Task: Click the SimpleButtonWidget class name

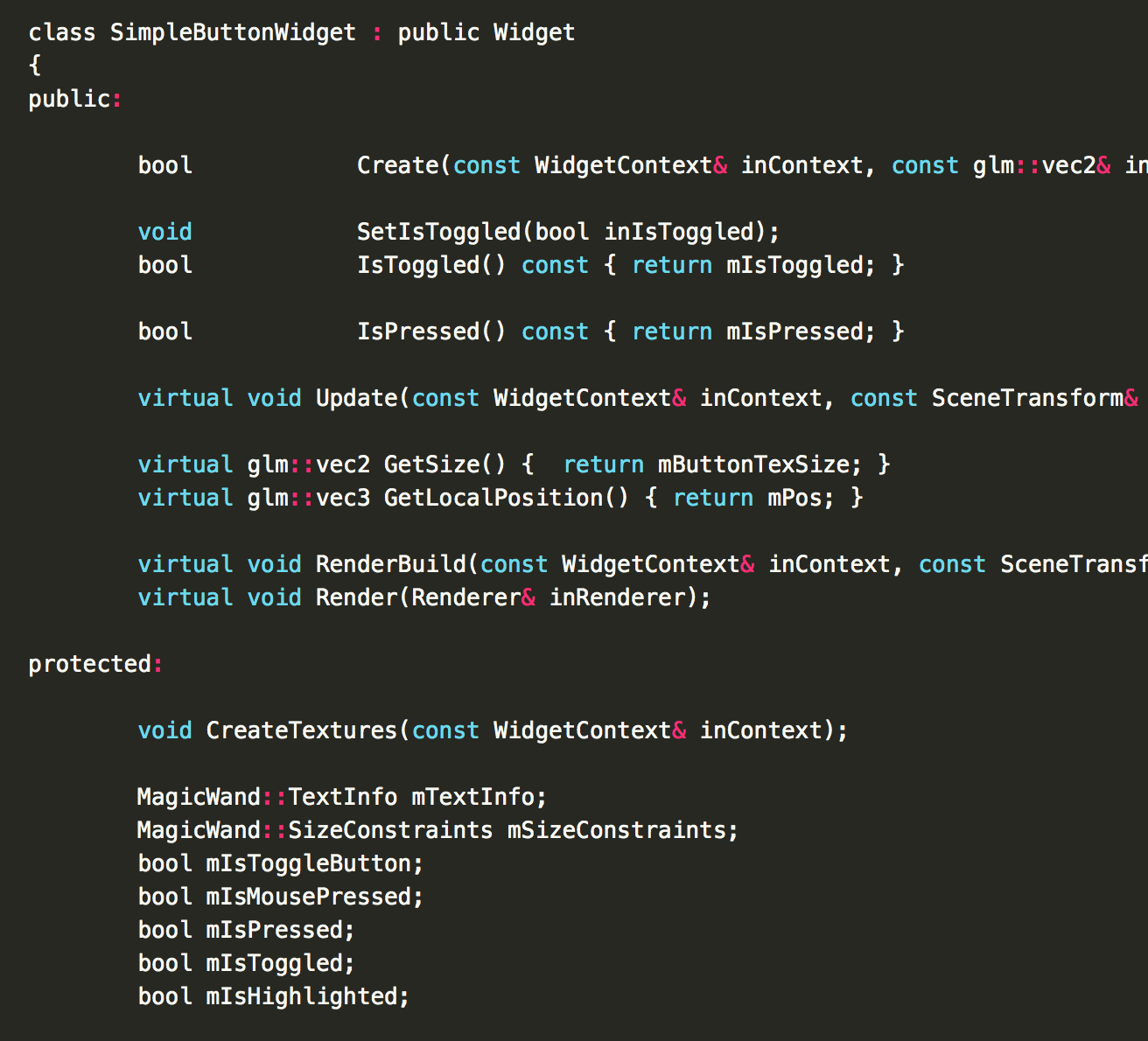Action: (x=233, y=32)
